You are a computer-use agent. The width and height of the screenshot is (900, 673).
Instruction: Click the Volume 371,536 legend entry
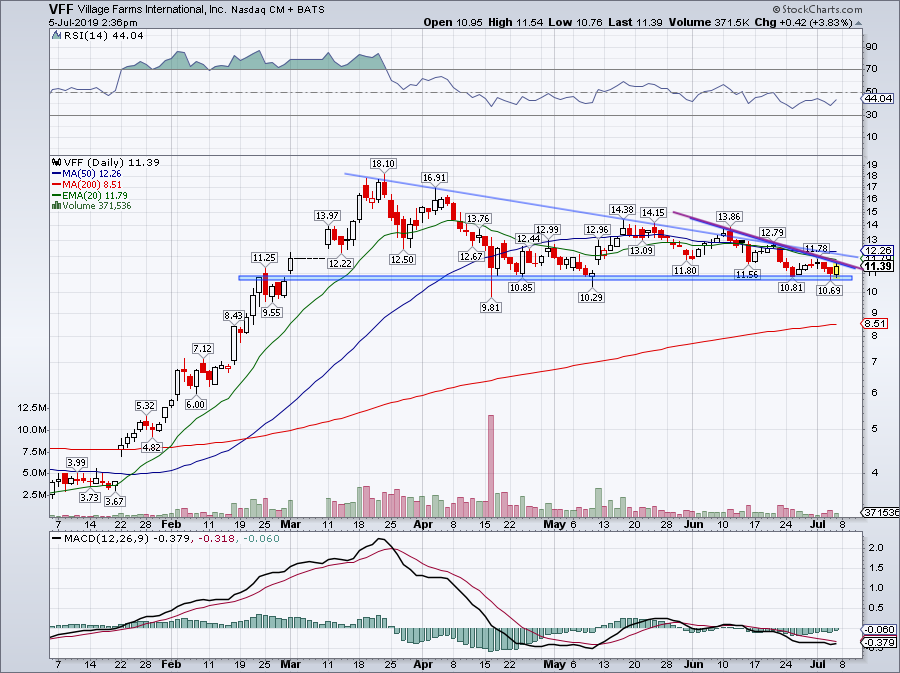pyautogui.click(x=96, y=205)
